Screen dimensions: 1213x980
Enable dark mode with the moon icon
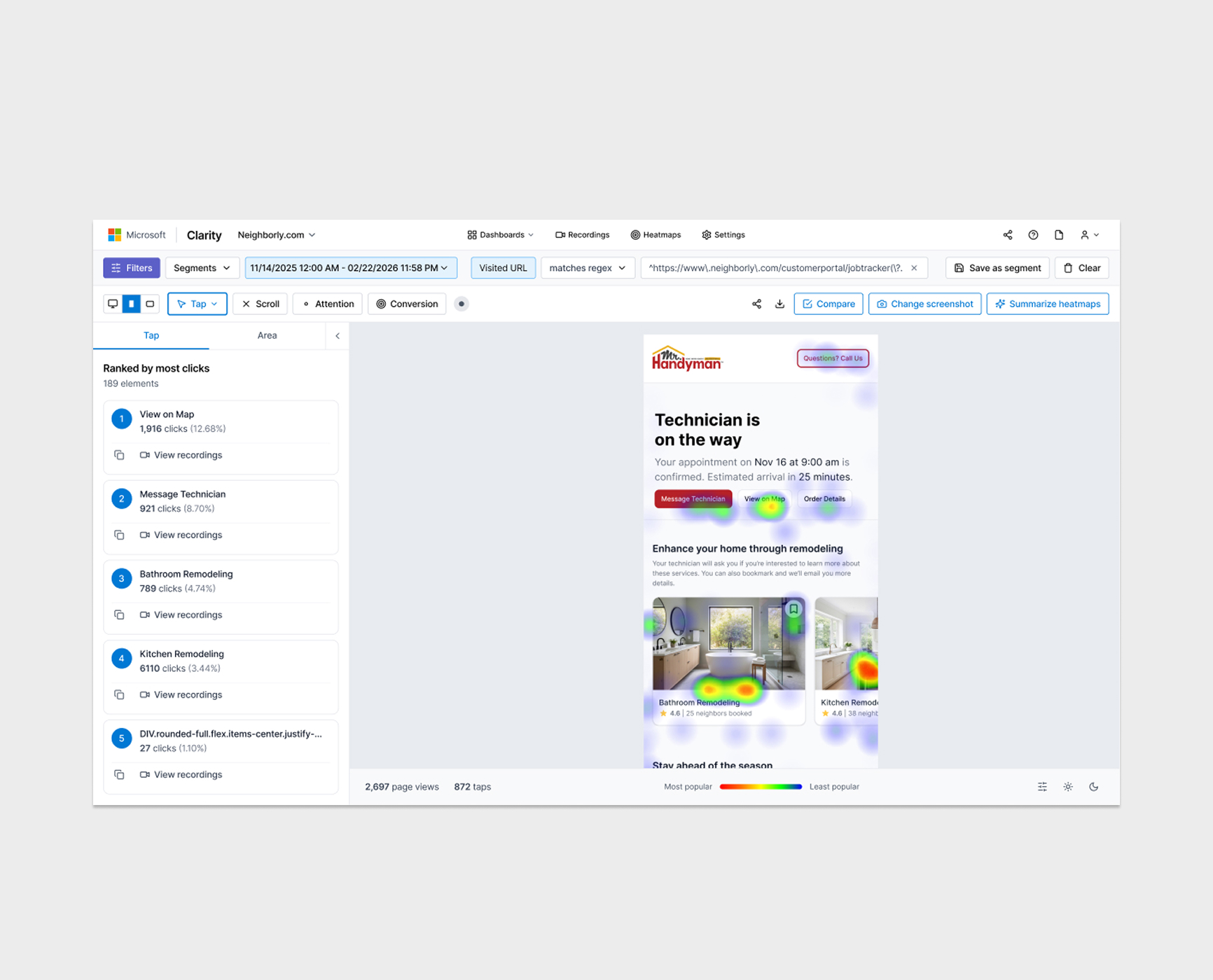(x=1093, y=787)
